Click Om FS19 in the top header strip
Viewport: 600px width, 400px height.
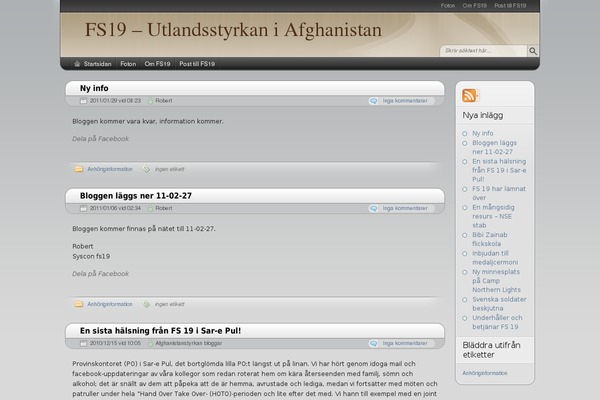coord(474,6)
